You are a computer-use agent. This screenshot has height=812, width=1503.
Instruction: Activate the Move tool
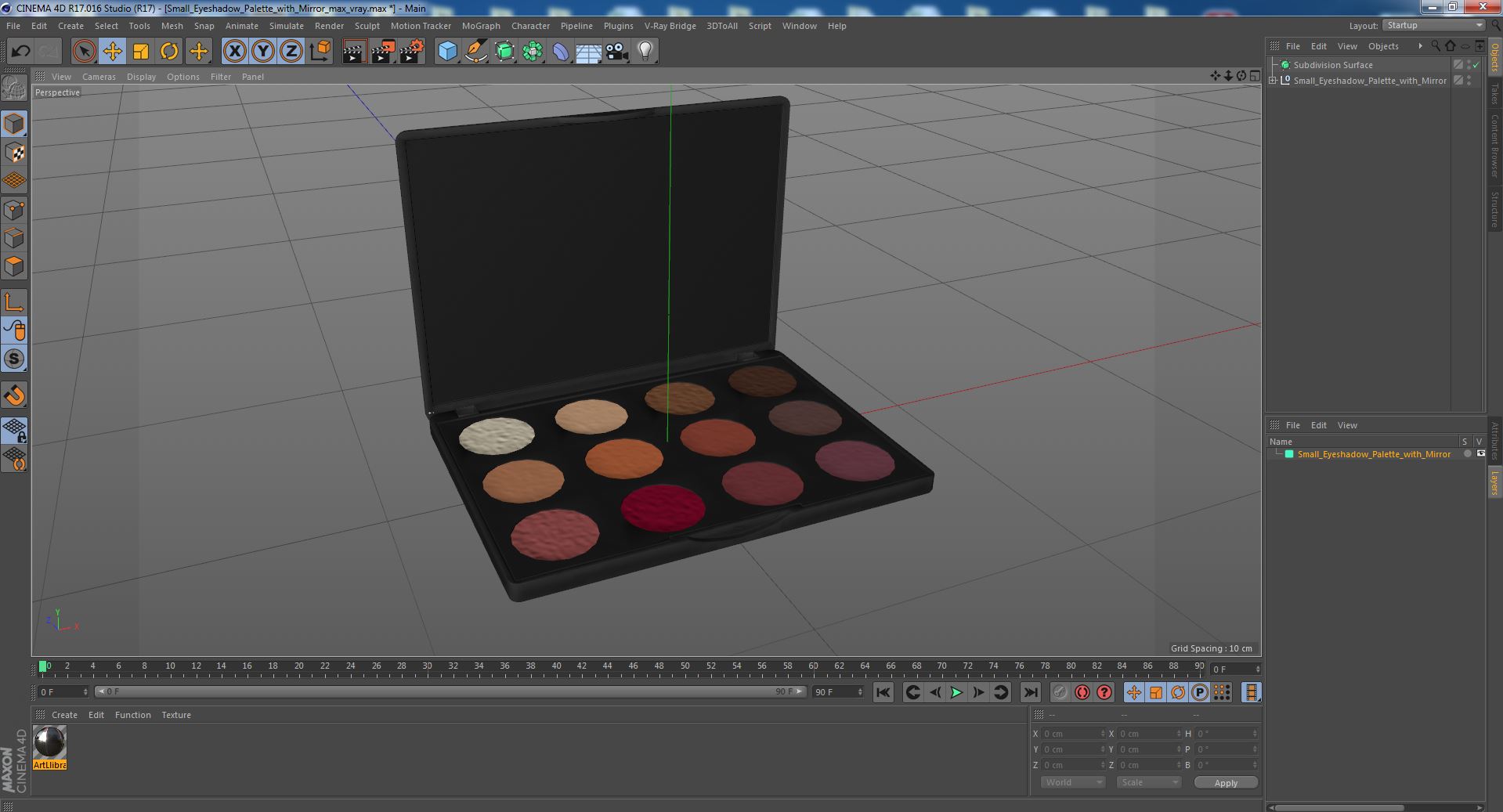coord(112,52)
